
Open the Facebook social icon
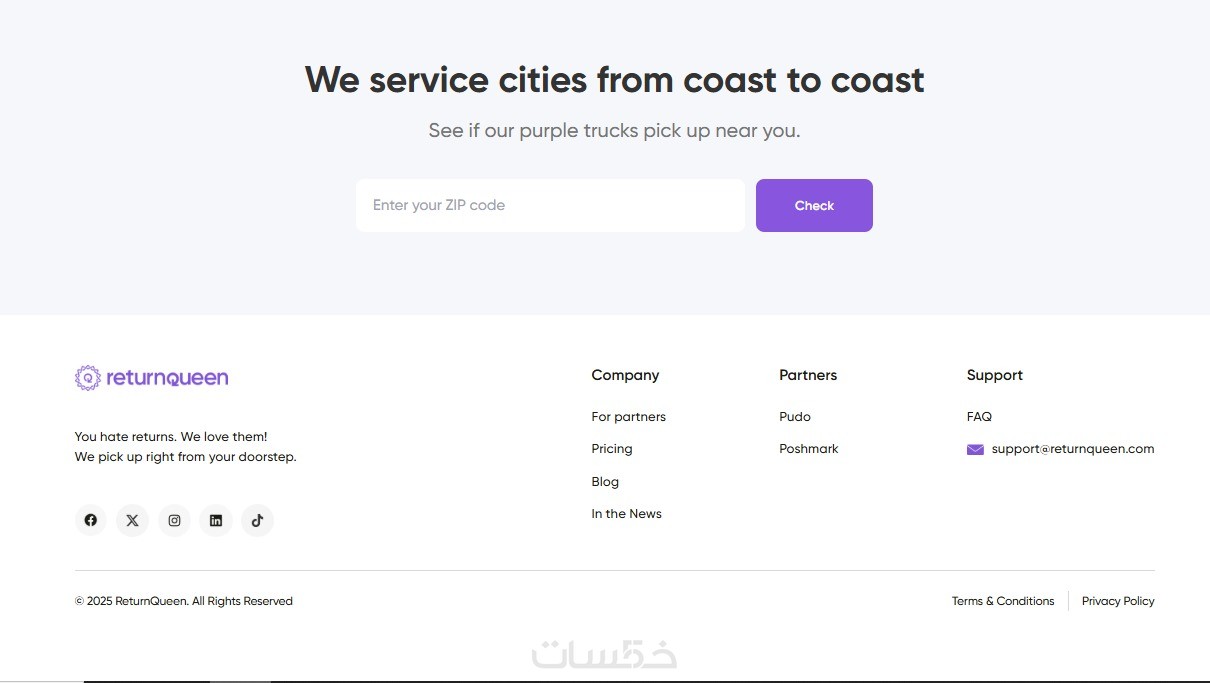(90, 520)
